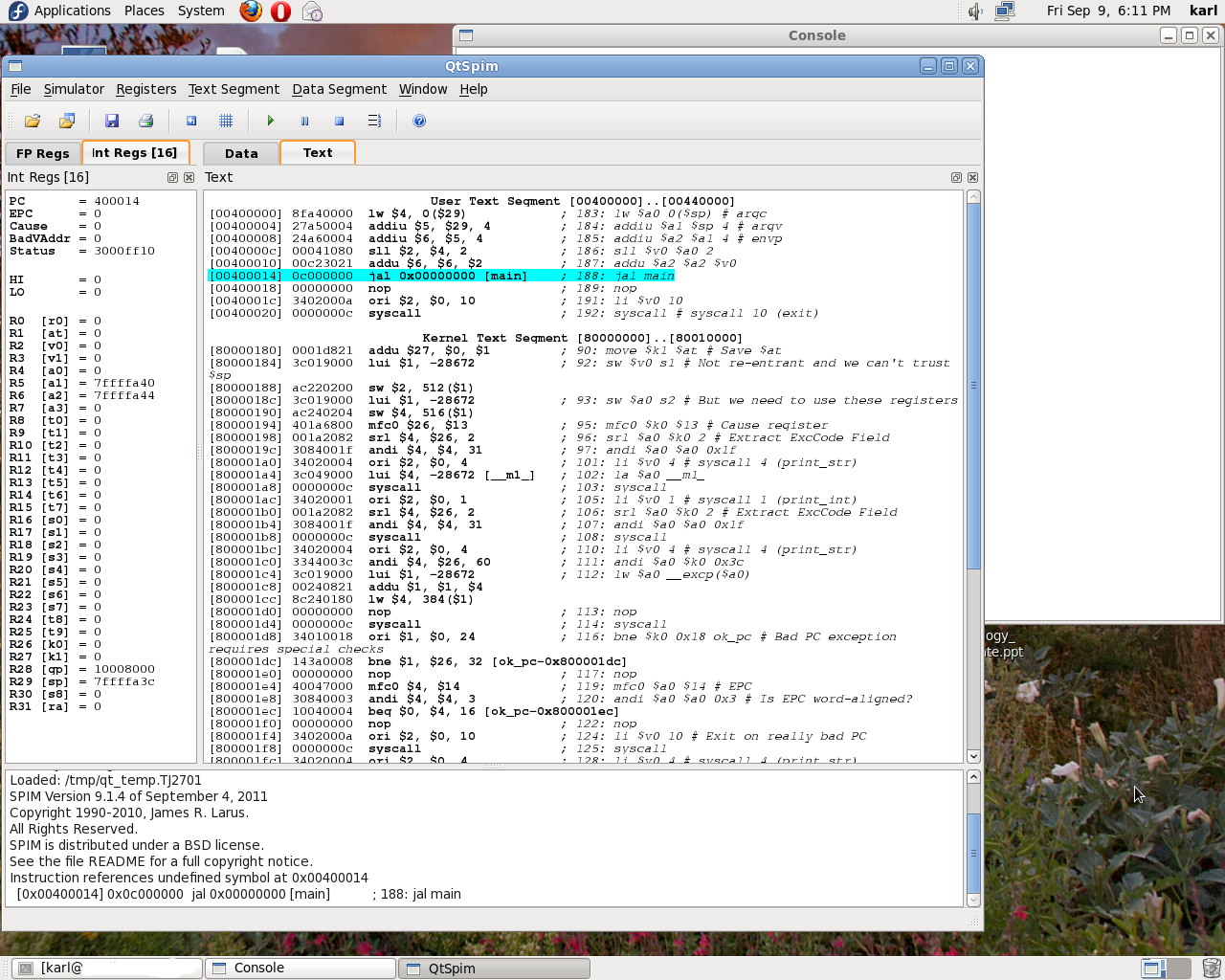Image resolution: width=1225 pixels, height=980 pixels.
Task: Open the File menu
Action: coord(21,89)
